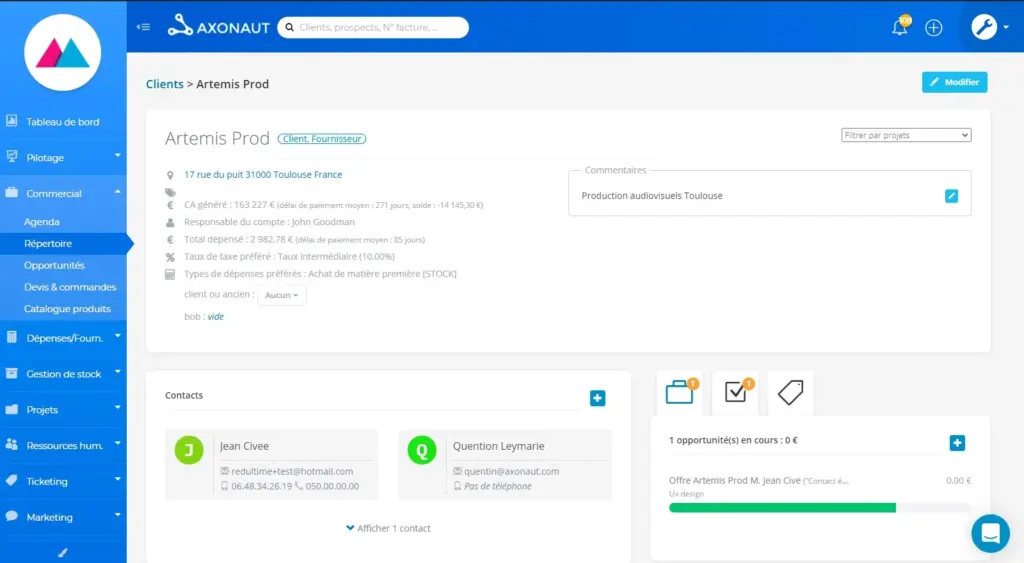Viewport: 1024px width, 563px height.
Task: Open the briefcase opportunities tab
Action: [680, 393]
